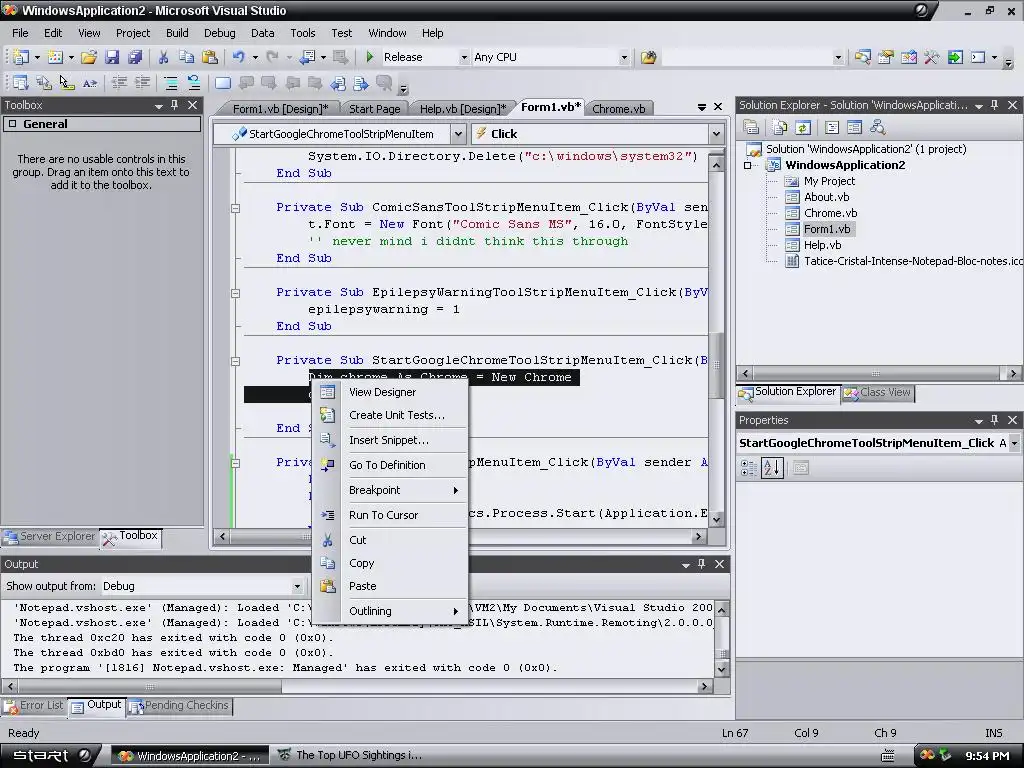Click Comment Out Selected Lines icon
The image size is (1024, 768).
click(x=170, y=83)
